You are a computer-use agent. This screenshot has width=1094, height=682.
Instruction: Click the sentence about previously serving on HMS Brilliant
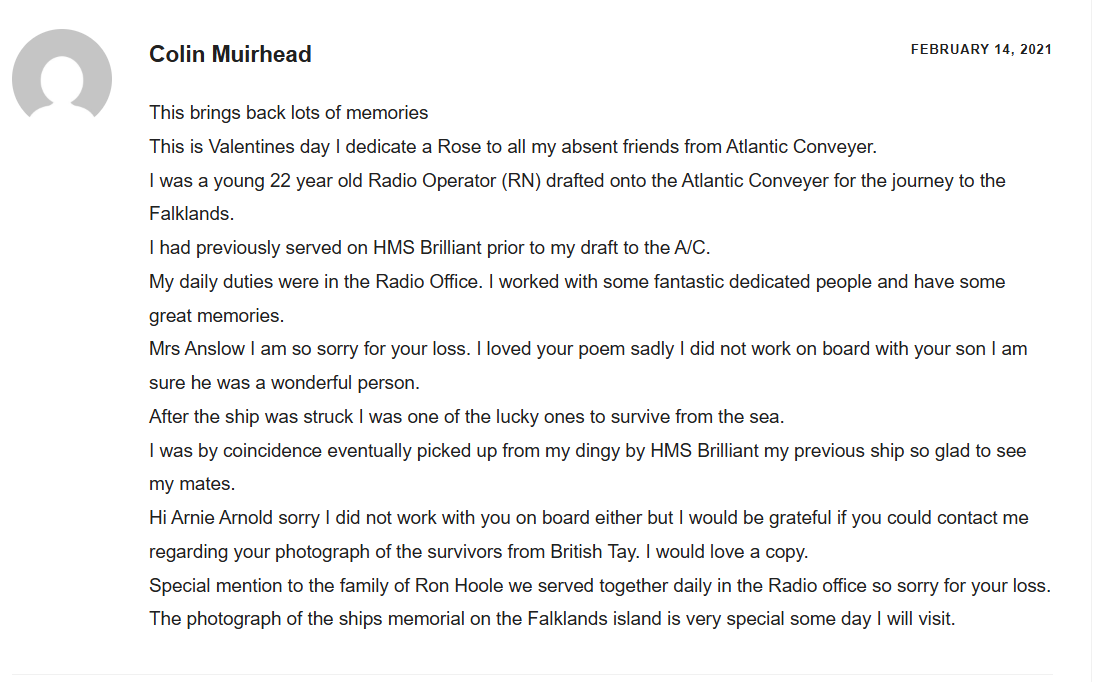coord(429,248)
